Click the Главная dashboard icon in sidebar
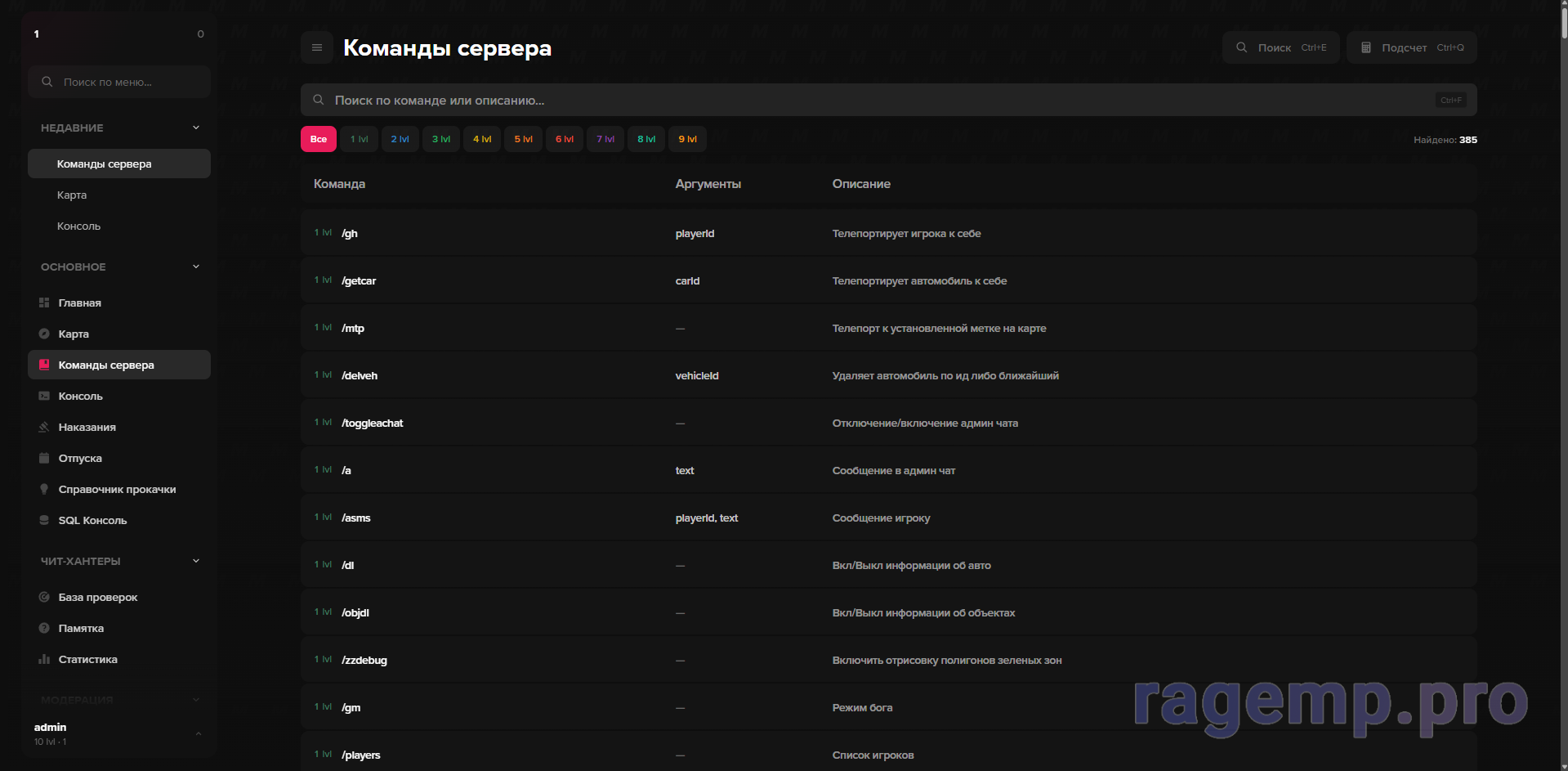Viewport: 1568px width, 771px height. [44, 303]
